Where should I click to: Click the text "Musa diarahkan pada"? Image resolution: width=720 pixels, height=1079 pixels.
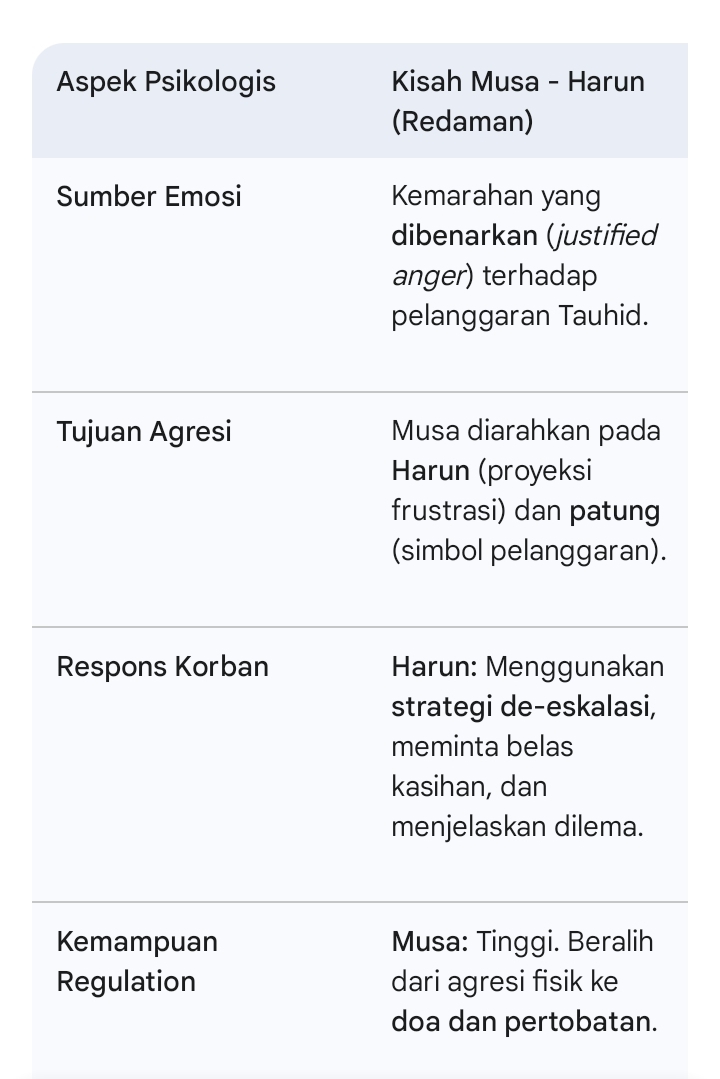[526, 431]
